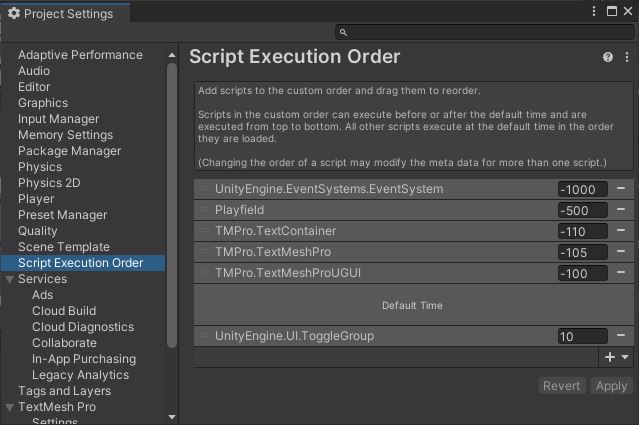Remove the Playfield script entry
The height and width of the screenshot is (425, 639).
coord(621,209)
